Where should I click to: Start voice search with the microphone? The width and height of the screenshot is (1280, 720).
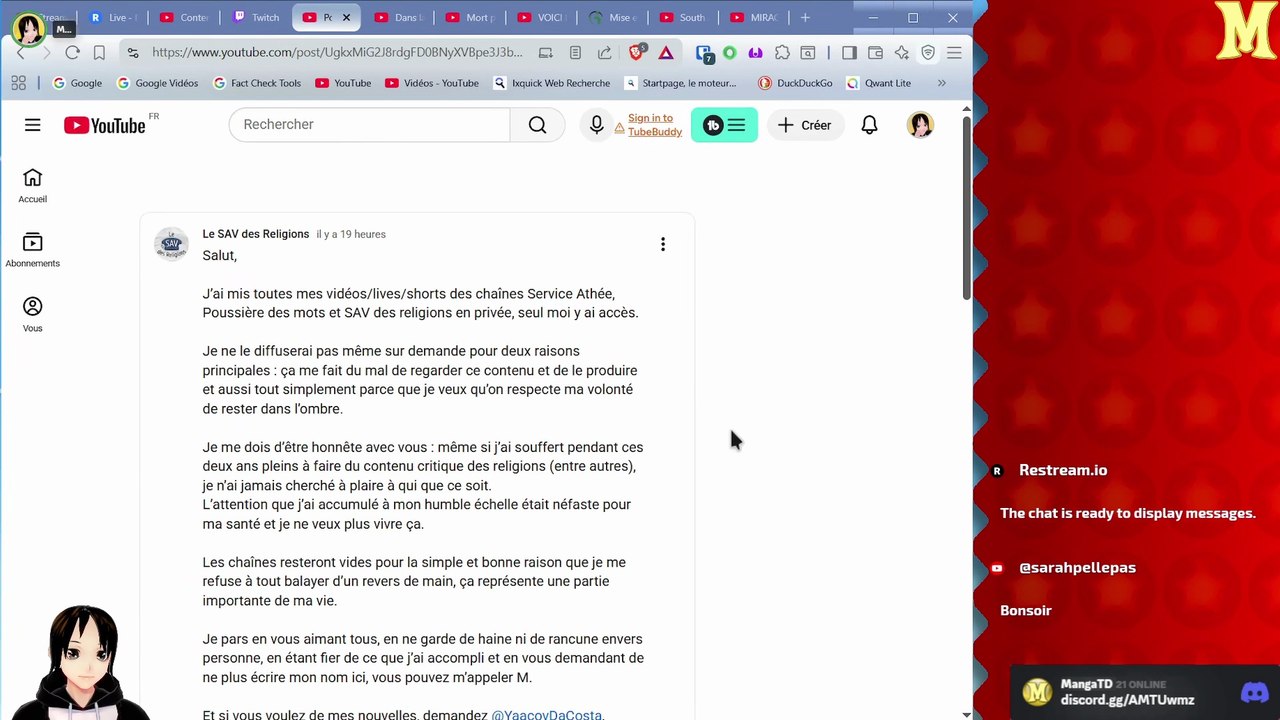click(x=596, y=125)
